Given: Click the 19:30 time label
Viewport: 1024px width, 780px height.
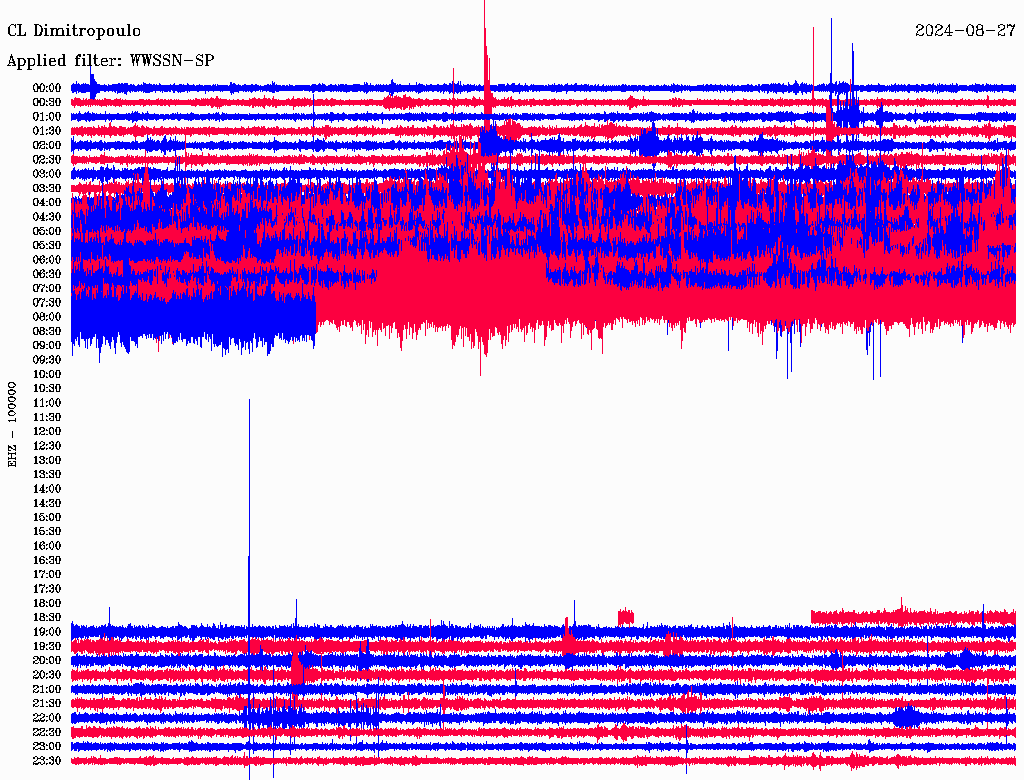Looking at the screenshot, I should (47, 647).
